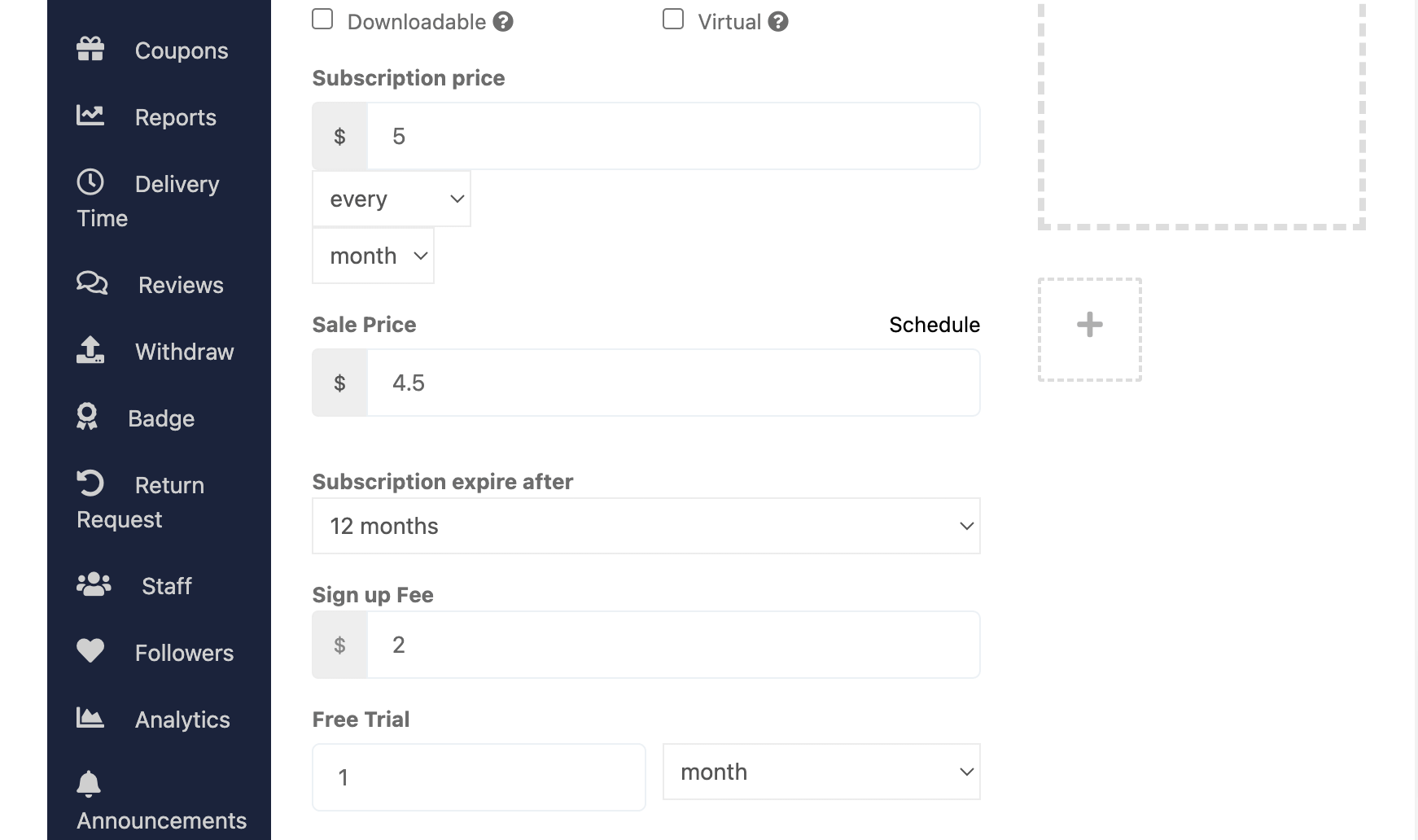Click the Badge ribbon icon
Screen dimensions: 1418x840
(x=90, y=418)
